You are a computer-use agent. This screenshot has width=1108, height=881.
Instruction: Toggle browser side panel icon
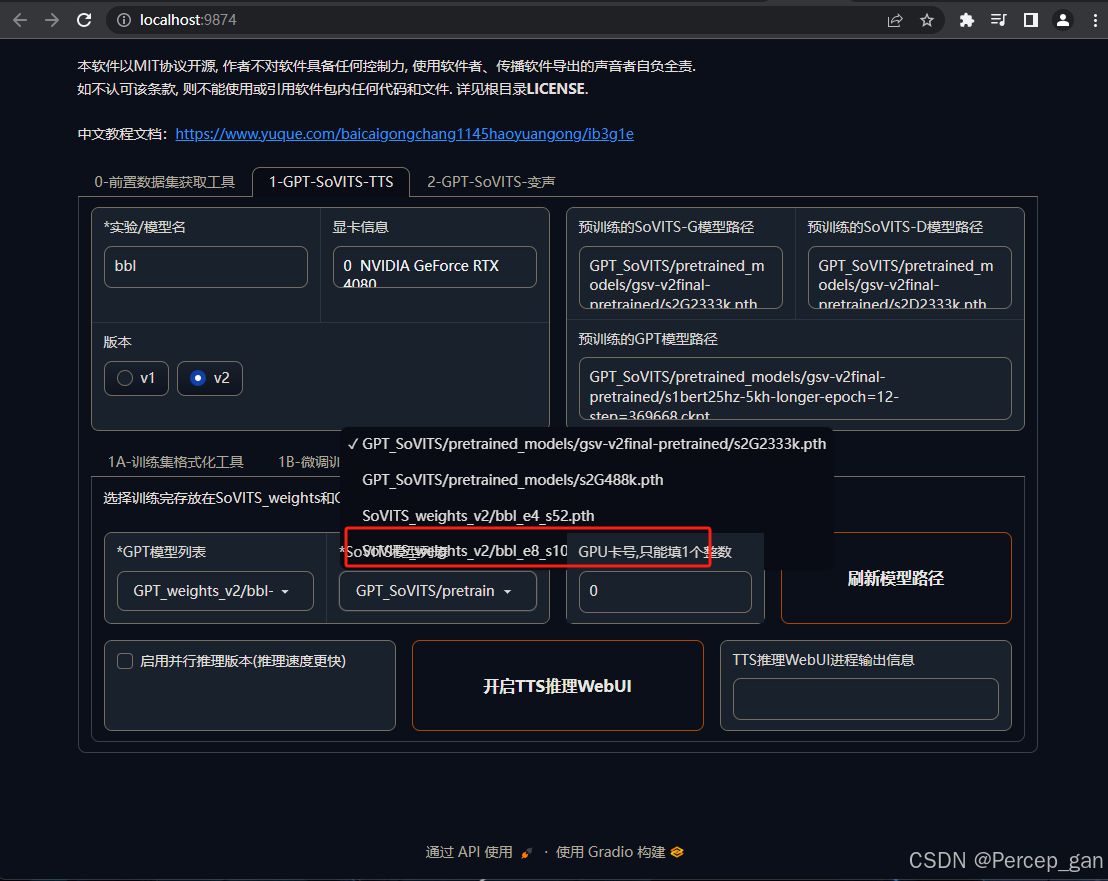click(1031, 20)
